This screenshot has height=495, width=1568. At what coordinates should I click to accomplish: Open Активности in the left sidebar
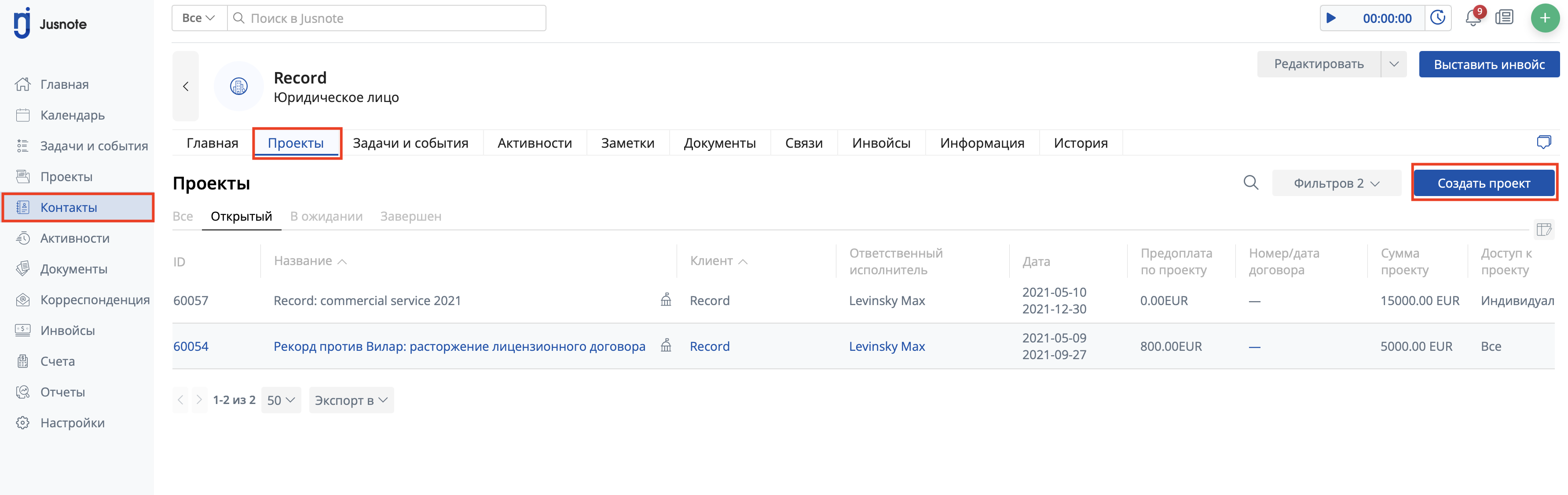(x=74, y=238)
